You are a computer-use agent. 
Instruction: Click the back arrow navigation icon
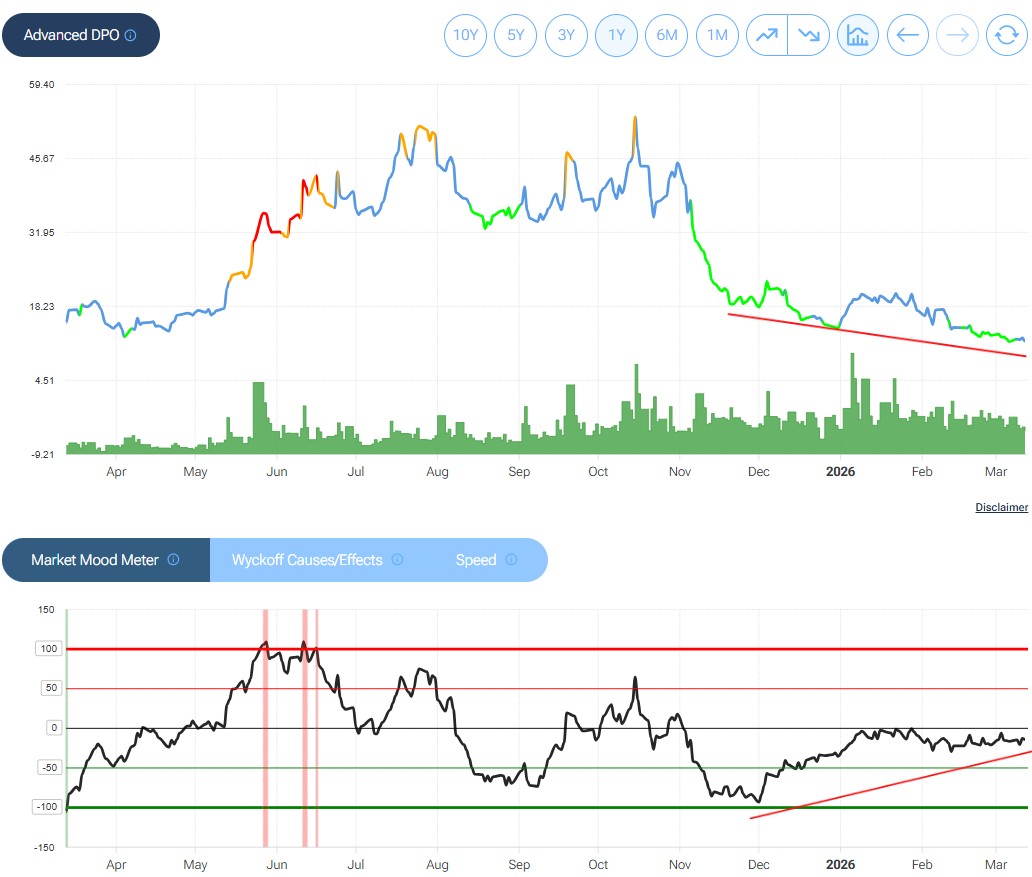(907, 35)
